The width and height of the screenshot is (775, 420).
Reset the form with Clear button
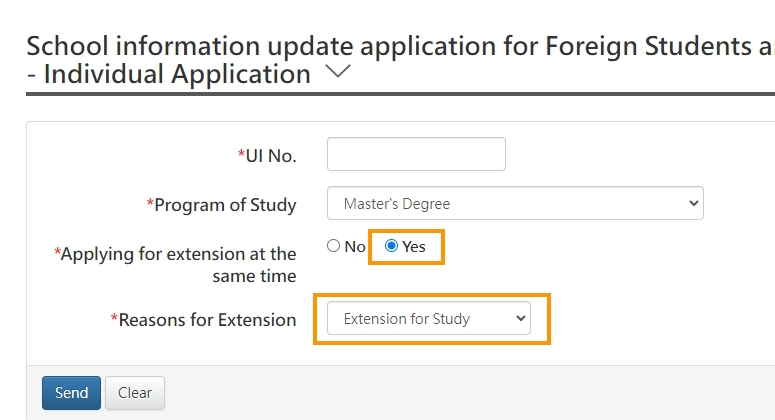click(x=135, y=393)
